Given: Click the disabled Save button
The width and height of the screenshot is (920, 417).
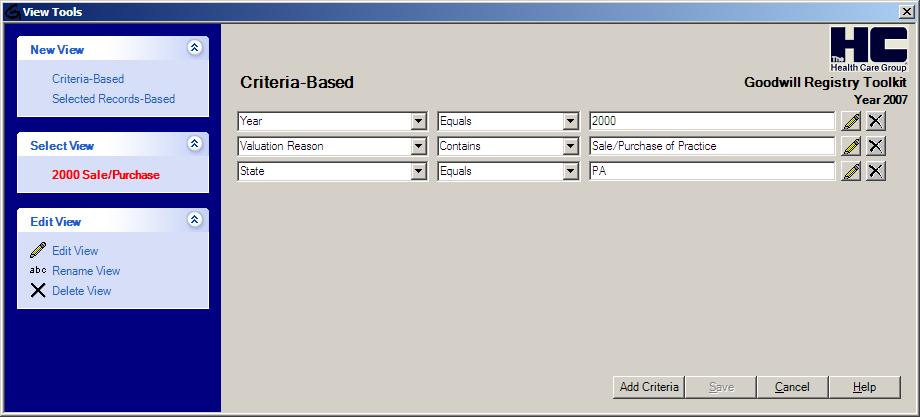Looking at the screenshot, I should [x=721, y=387].
